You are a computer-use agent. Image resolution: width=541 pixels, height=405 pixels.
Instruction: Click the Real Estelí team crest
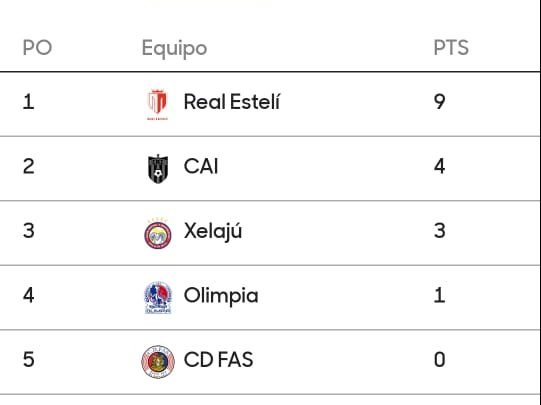[158, 105]
